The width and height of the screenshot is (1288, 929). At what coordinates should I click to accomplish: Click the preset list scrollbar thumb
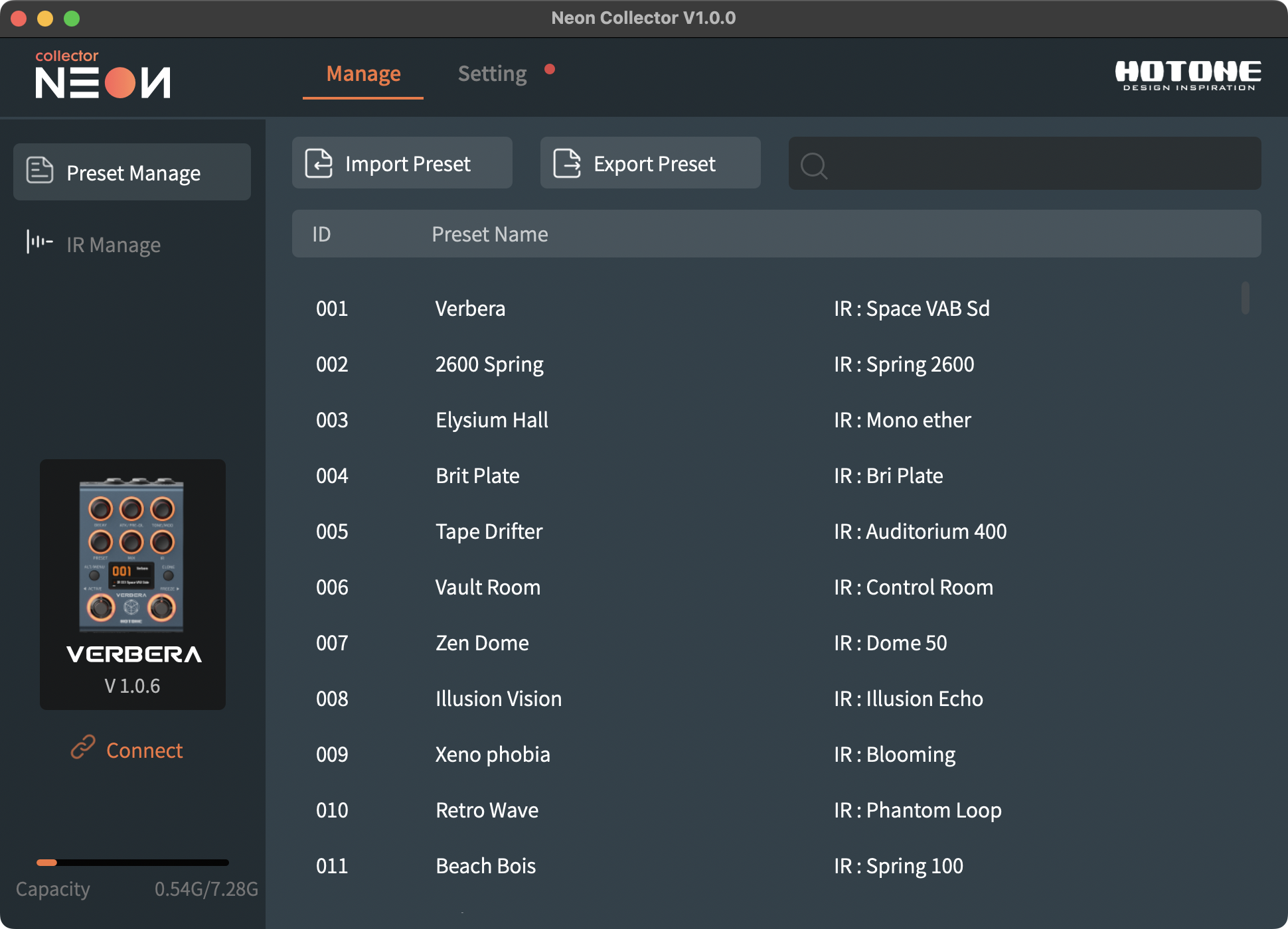pos(1246,297)
